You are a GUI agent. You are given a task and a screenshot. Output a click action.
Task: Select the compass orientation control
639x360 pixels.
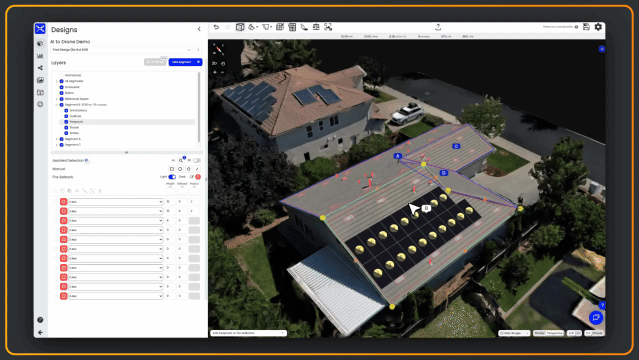point(219,50)
